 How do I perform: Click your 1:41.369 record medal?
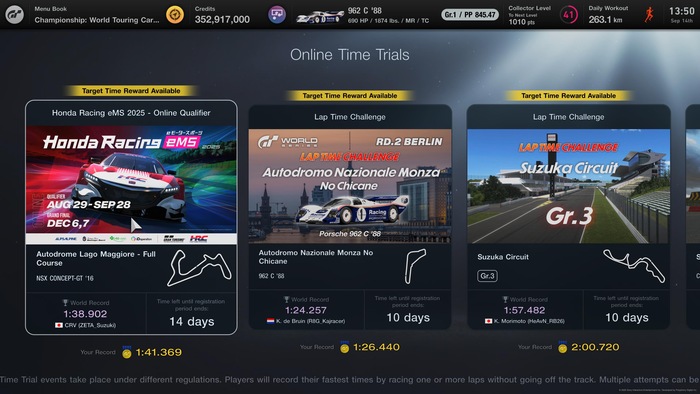click(x=127, y=353)
